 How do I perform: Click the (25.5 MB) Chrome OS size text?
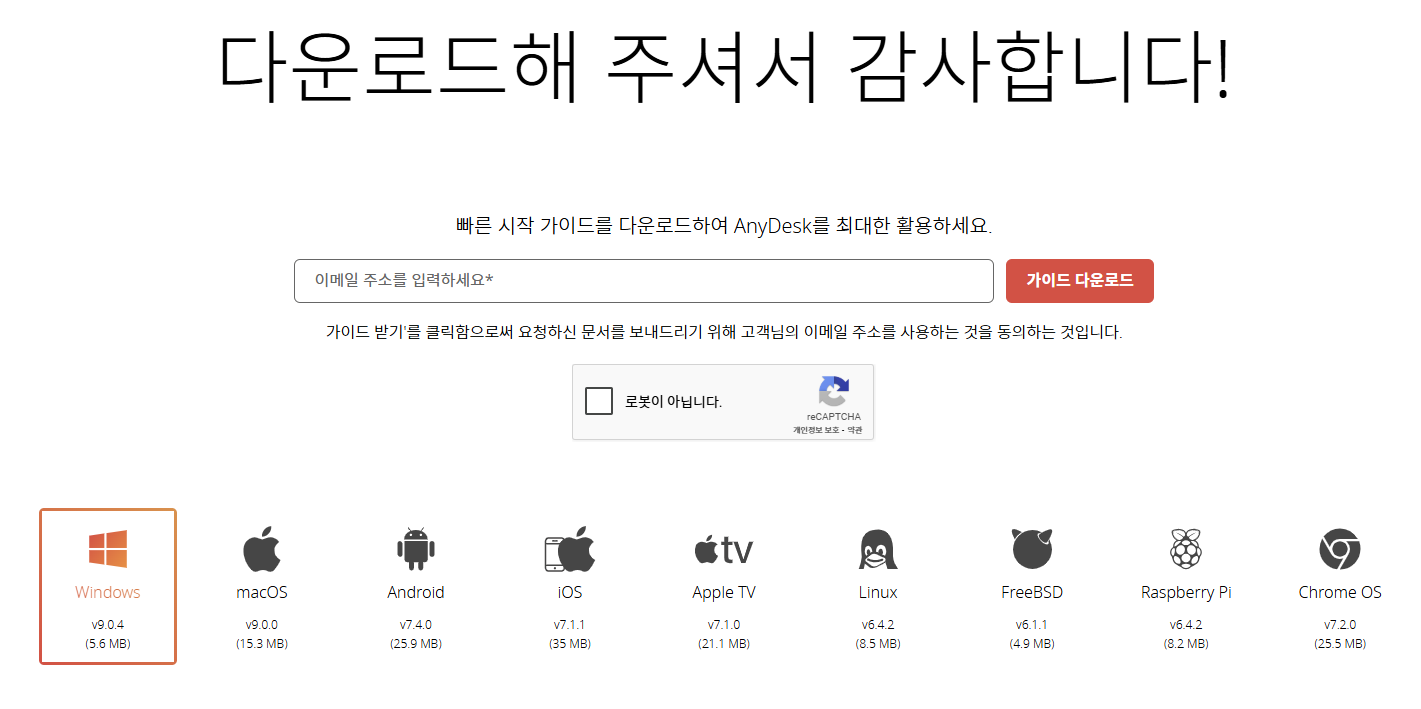pos(1340,644)
